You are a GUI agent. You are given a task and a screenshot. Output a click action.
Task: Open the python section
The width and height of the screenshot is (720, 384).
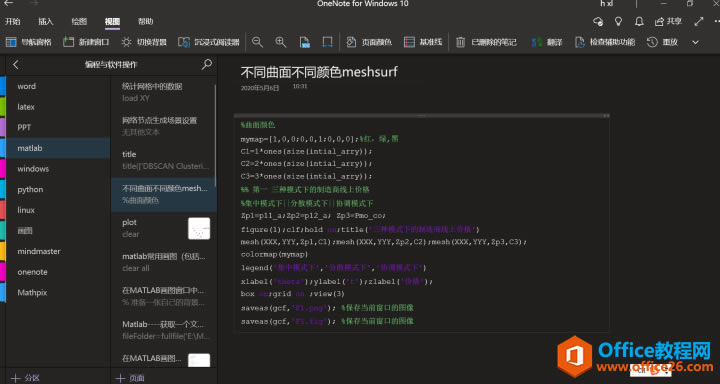(x=57, y=190)
